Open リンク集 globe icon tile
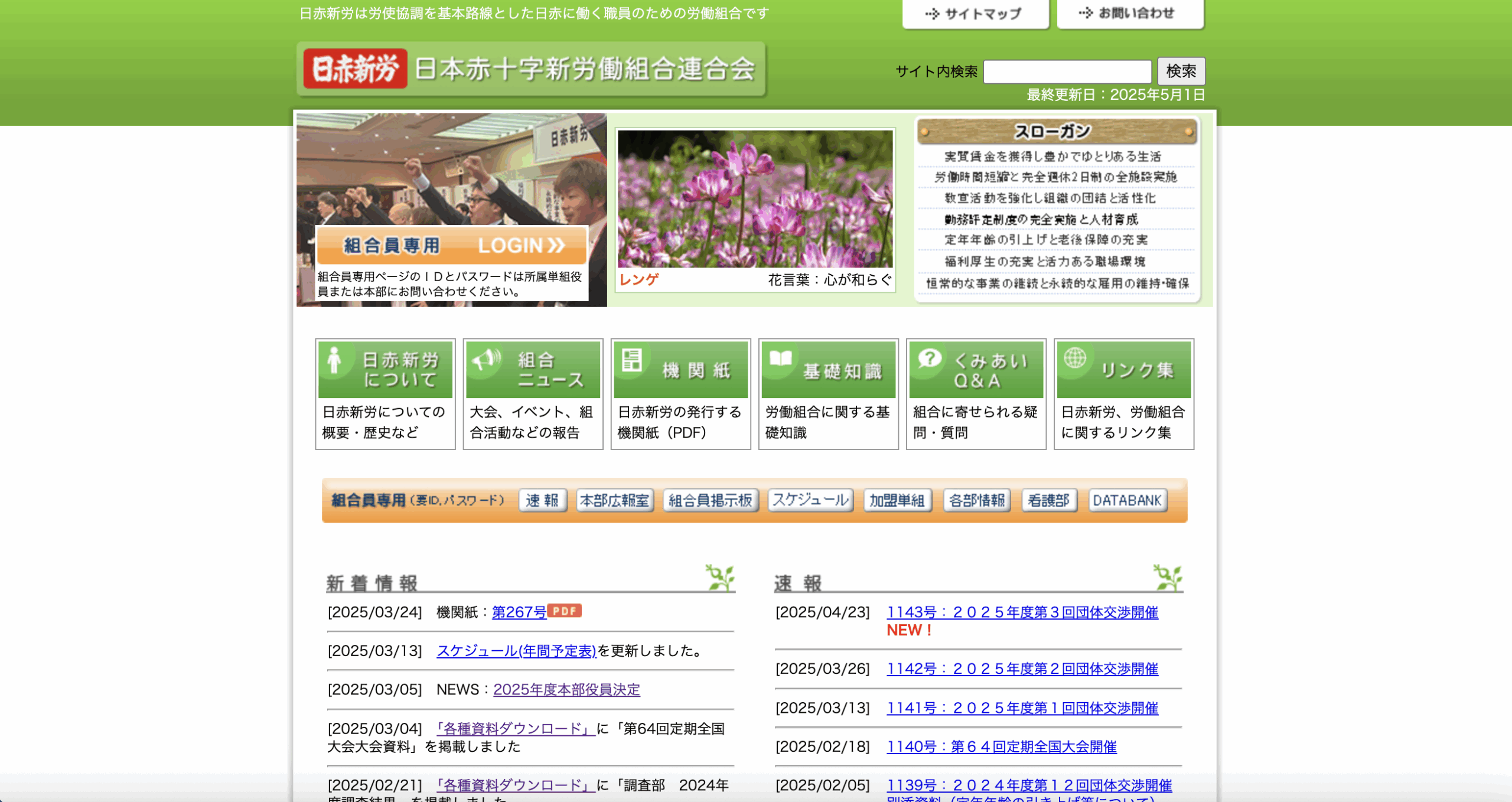This screenshot has height=802, width=1512. 1123,369
